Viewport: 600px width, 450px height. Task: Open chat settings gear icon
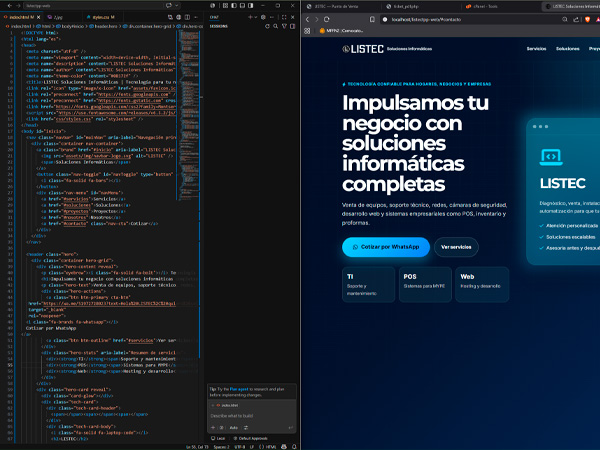[x=263, y=17]
